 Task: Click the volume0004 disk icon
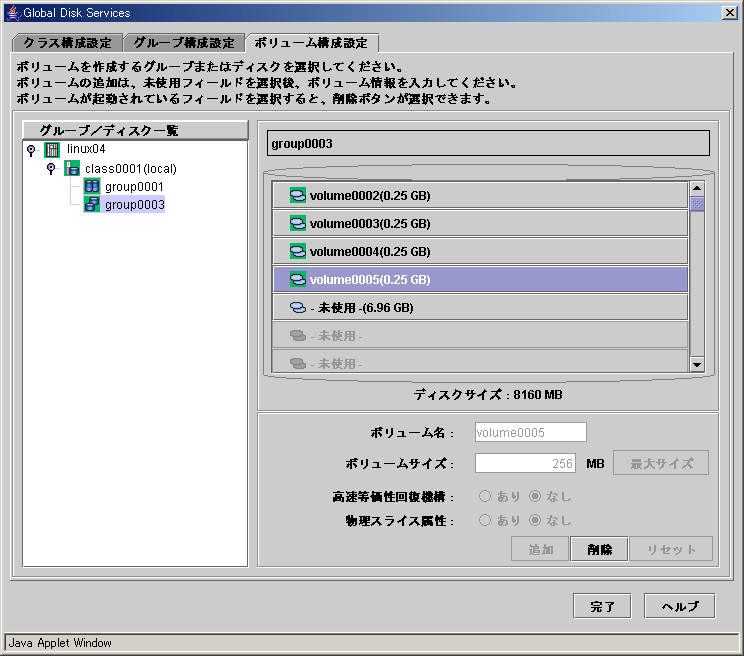297,251
